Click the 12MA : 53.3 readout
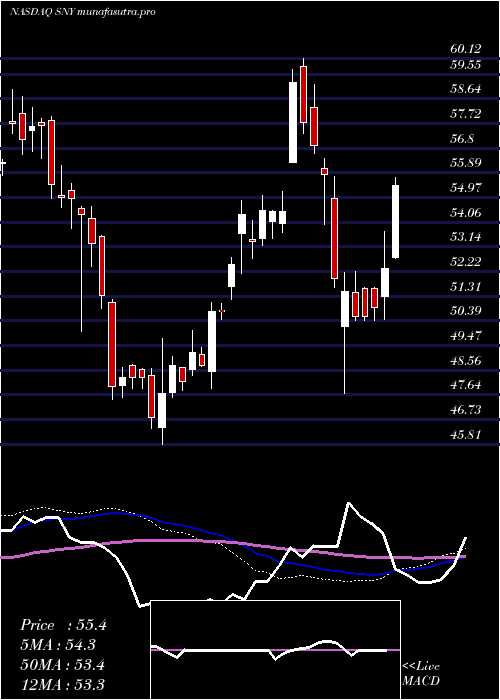500x700 pixels. click(63, 685)
